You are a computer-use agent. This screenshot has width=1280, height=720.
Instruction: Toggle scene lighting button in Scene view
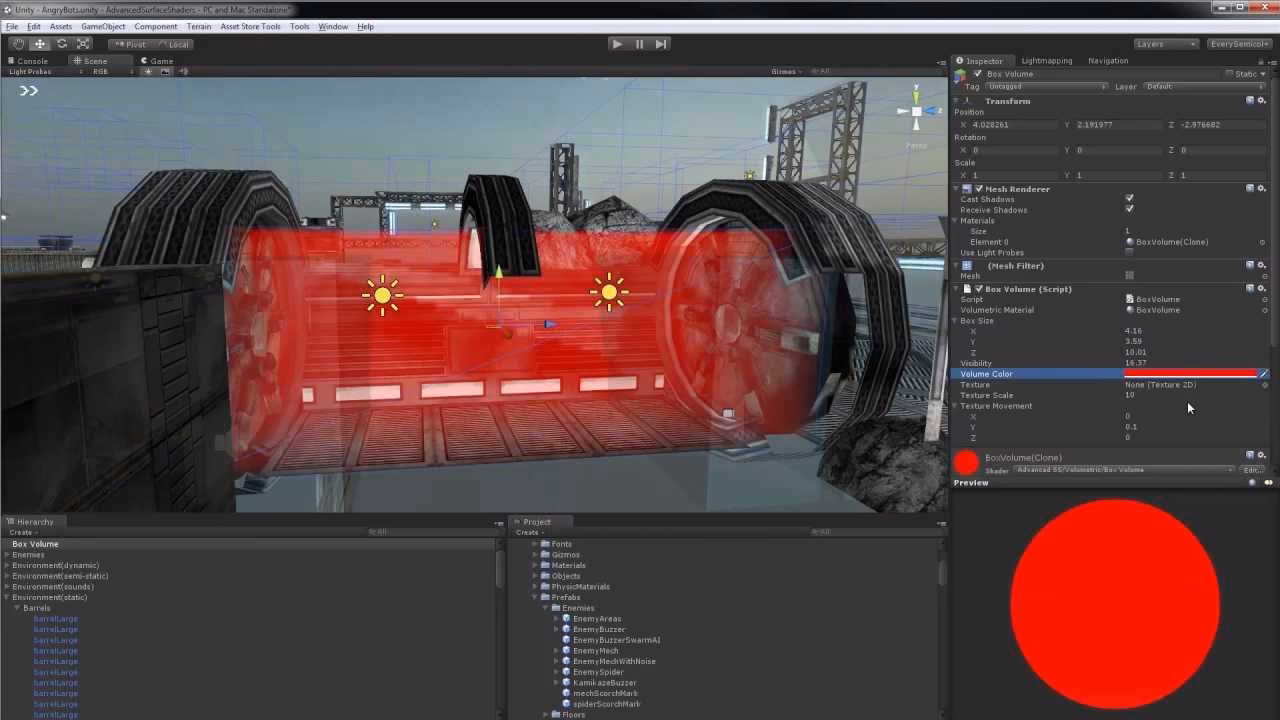click(148, 72)
